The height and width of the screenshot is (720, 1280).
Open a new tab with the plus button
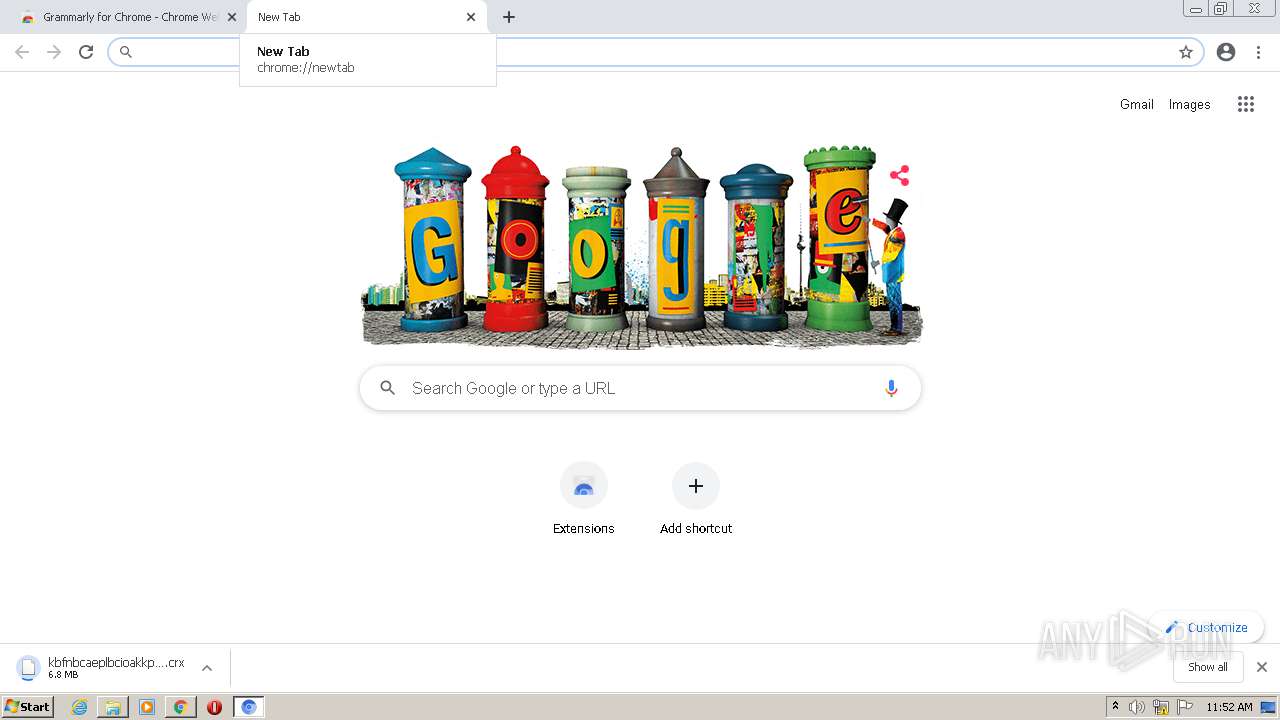(x=509, y=17)
